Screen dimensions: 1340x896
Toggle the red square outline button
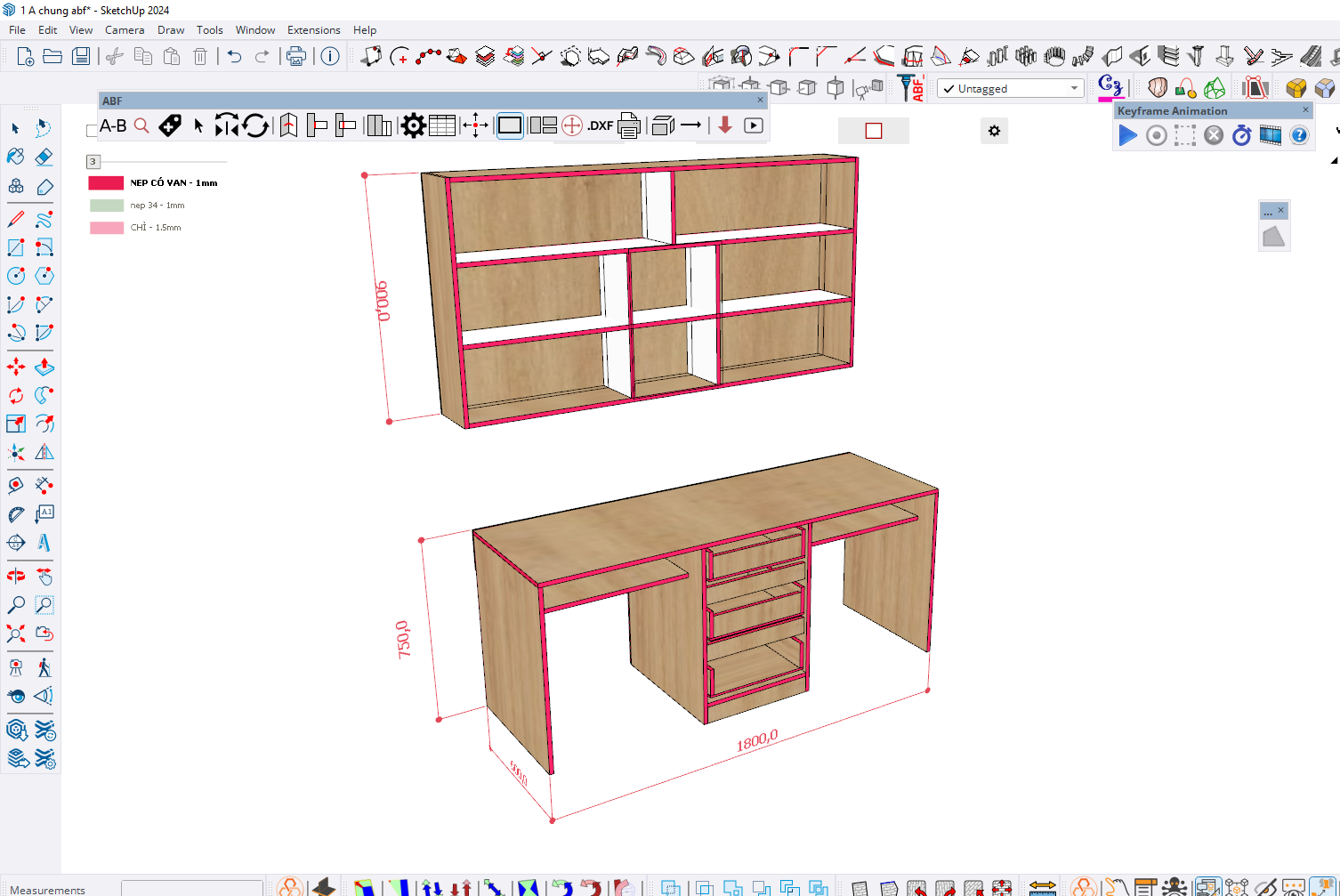(873, 131)
